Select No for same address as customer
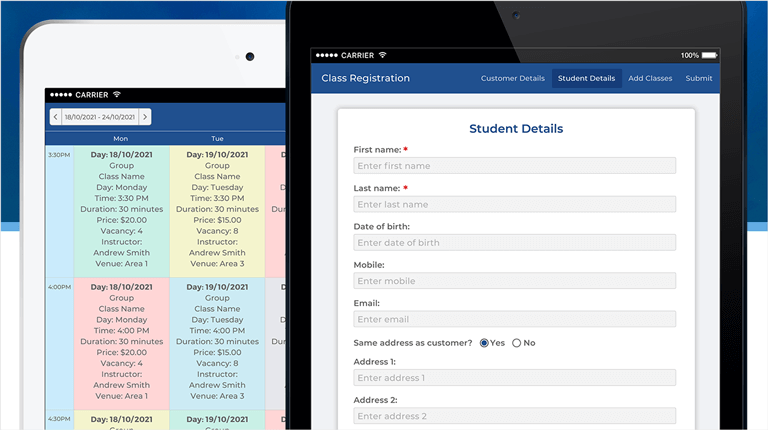This screenshot has height=430, width=768. point(517,343)
